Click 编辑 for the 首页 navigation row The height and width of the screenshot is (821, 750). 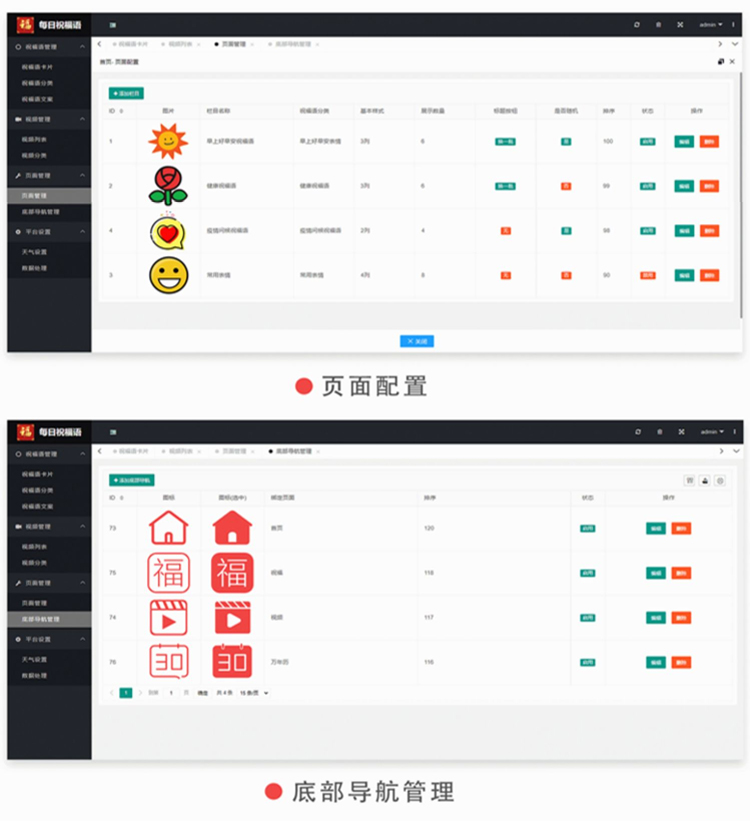[656, 528]
